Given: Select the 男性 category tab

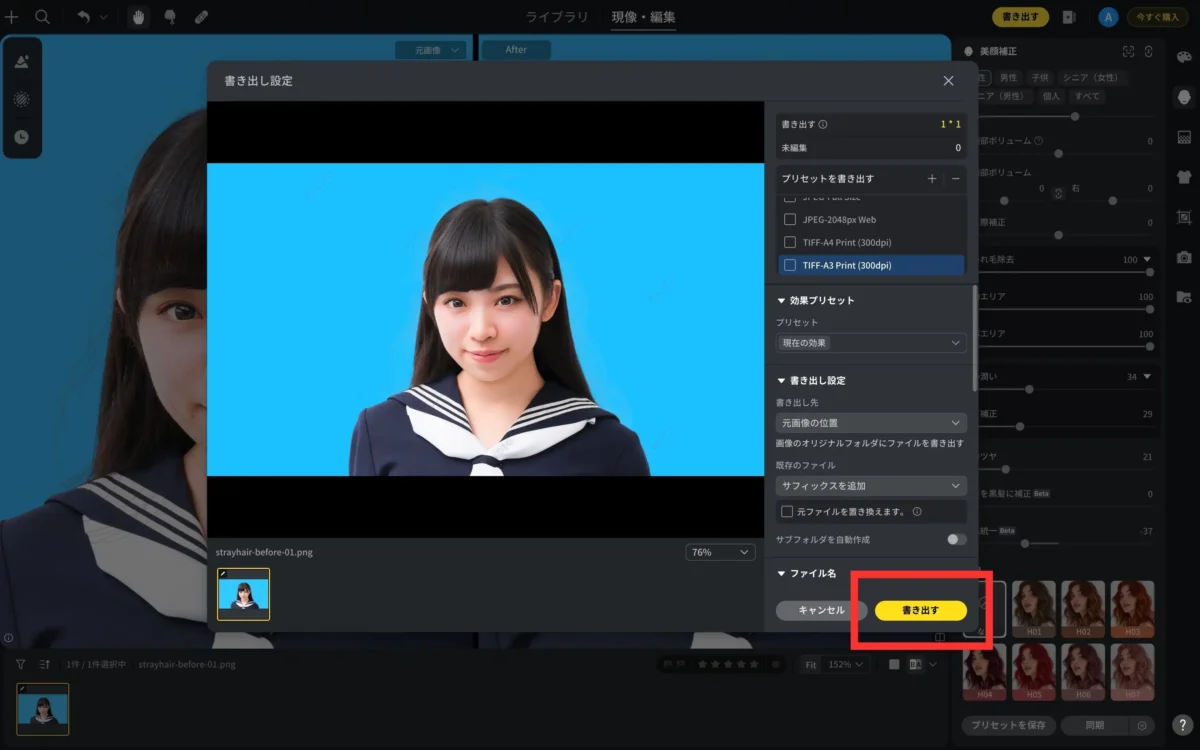Looking at the screenshot, I should pyautogui.click(x=1008, y=77).
